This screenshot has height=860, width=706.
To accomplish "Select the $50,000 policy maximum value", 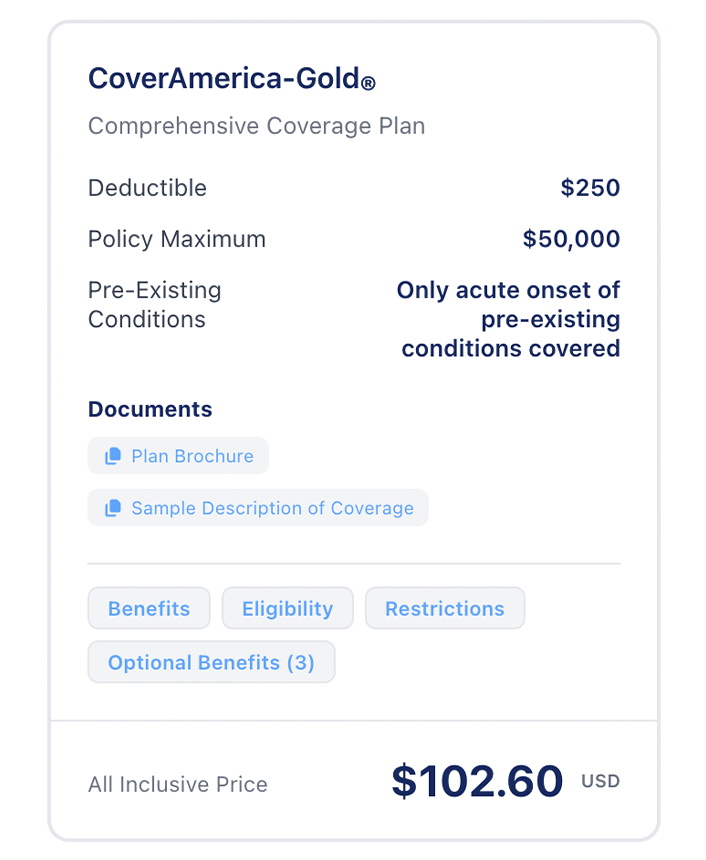I will point(571,240).
